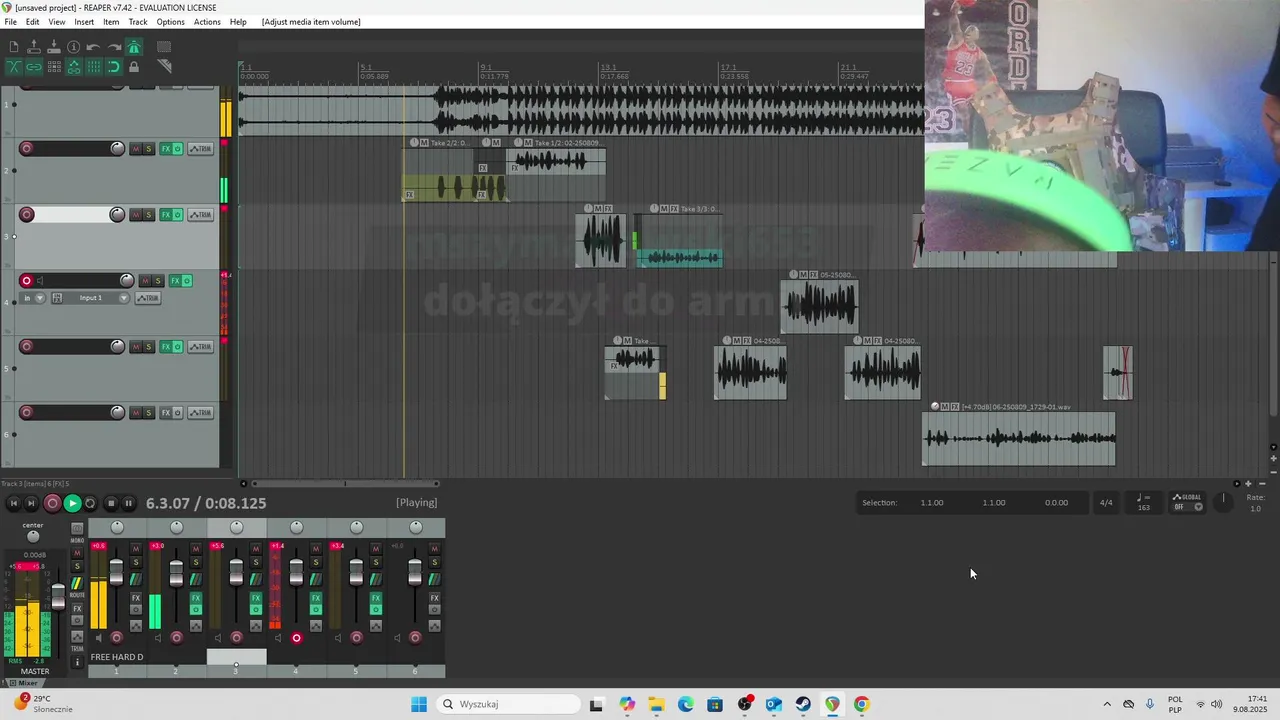This screenshot has height=720, width=1280.
Task: Open the File menu
Action: [x=10, y=22]
